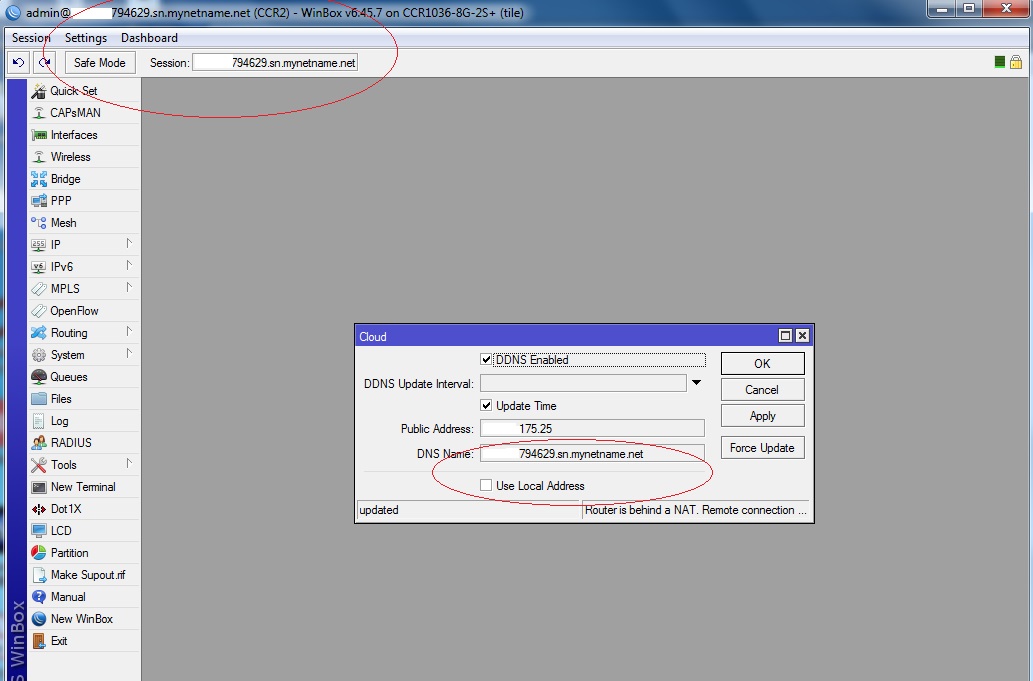Expand the DDNS Update Interval arrow
The height and width of the screenshot is (681, 1033).
pyautogui.click(x=696, y=383)
